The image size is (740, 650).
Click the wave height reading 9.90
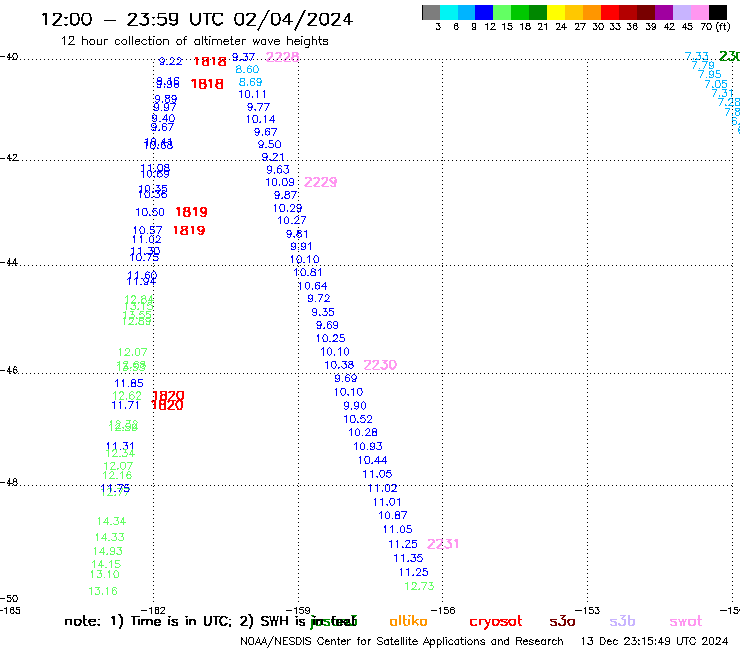355,405
